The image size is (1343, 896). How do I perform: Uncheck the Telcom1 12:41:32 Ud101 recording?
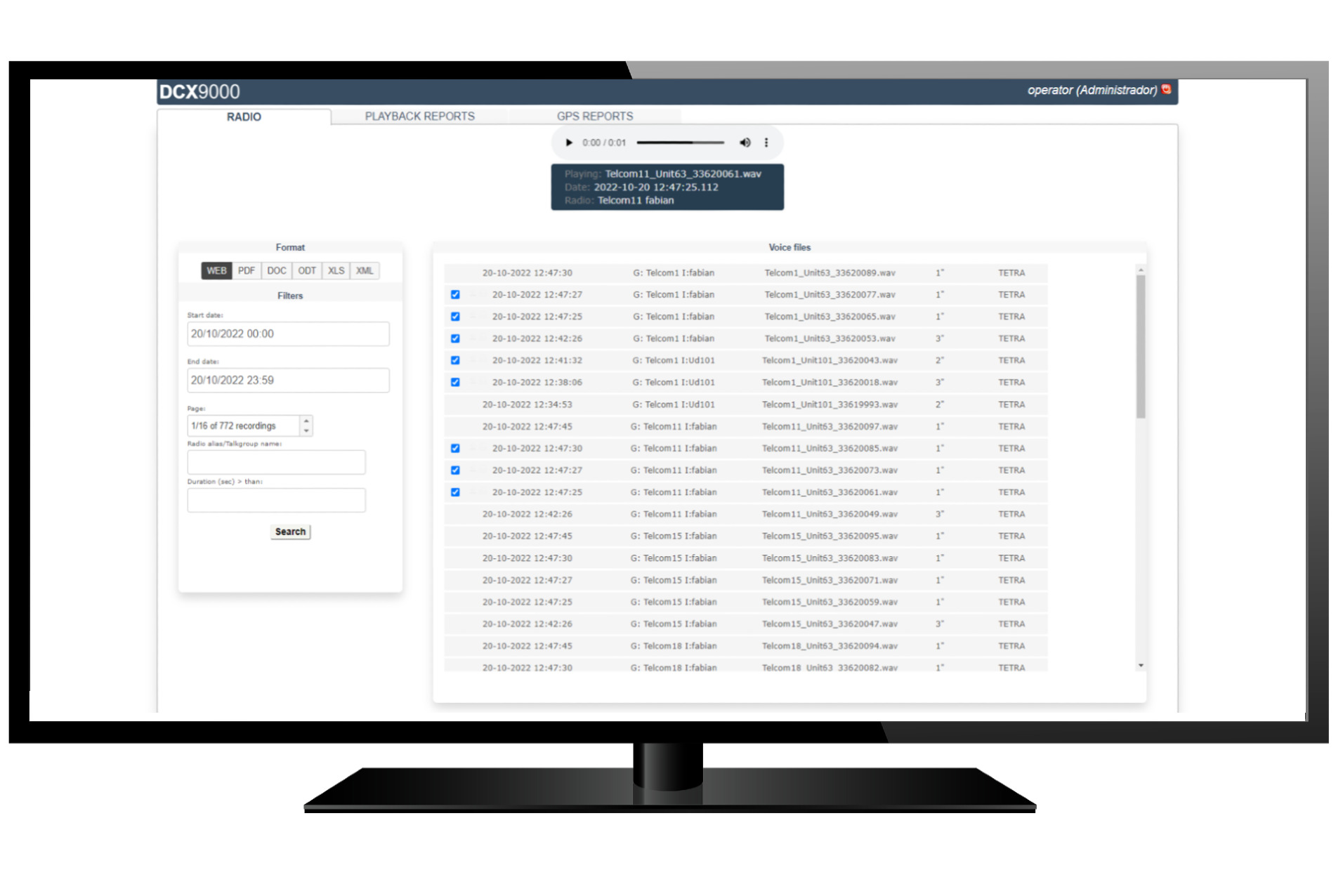click(x=455, y=360)
